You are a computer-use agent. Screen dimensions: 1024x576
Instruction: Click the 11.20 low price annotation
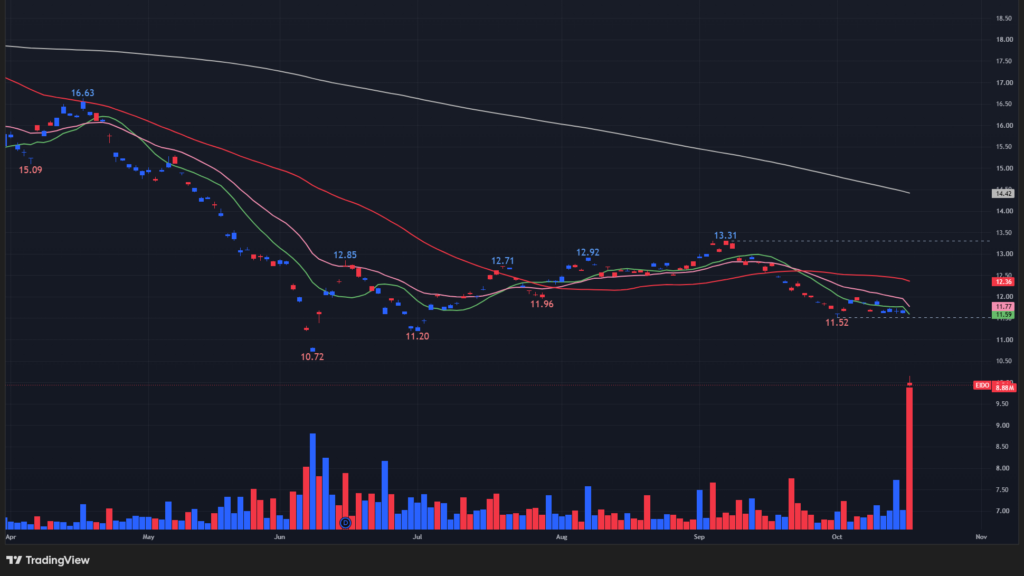click(417, 336)
